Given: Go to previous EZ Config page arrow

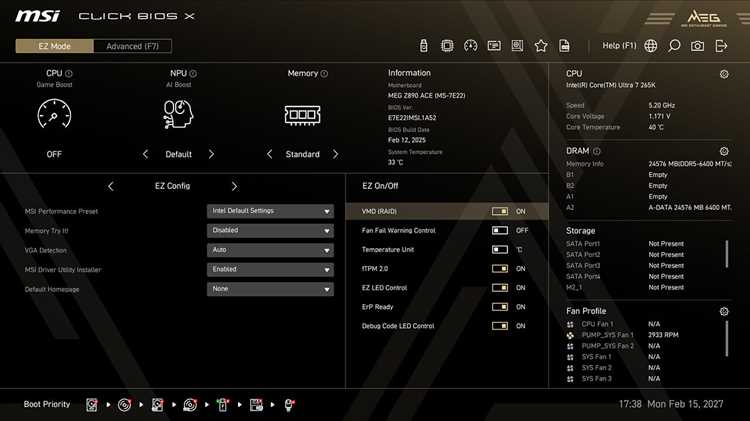Looking at the screenshot, I should (110, 186).
